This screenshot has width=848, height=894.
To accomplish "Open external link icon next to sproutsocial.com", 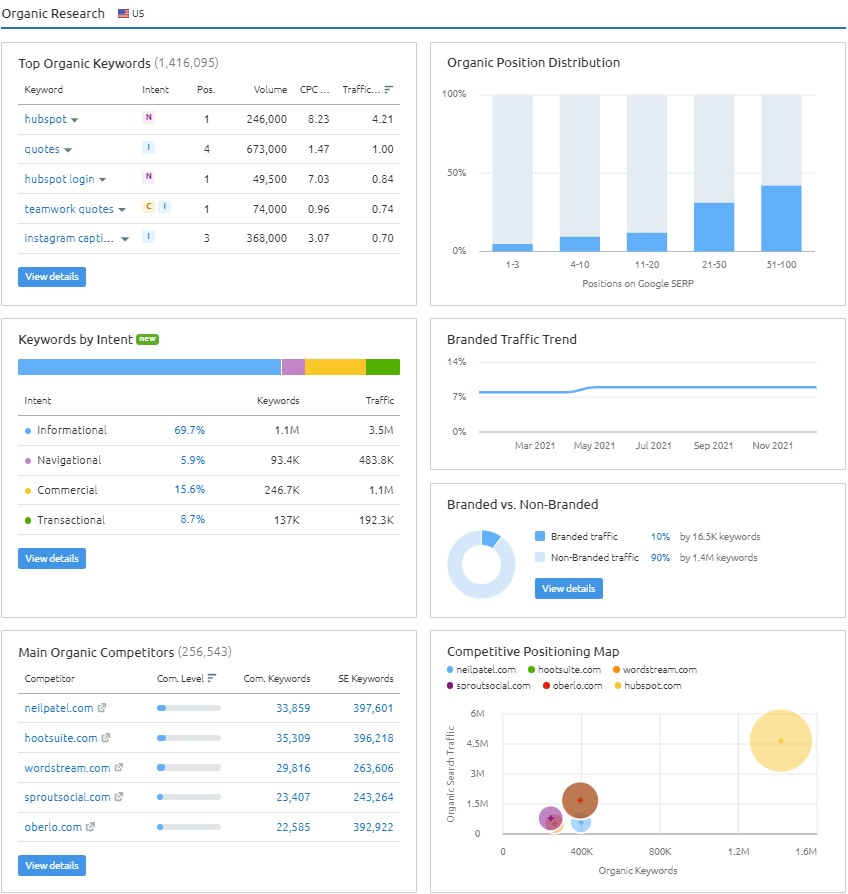I will (119, 797).
